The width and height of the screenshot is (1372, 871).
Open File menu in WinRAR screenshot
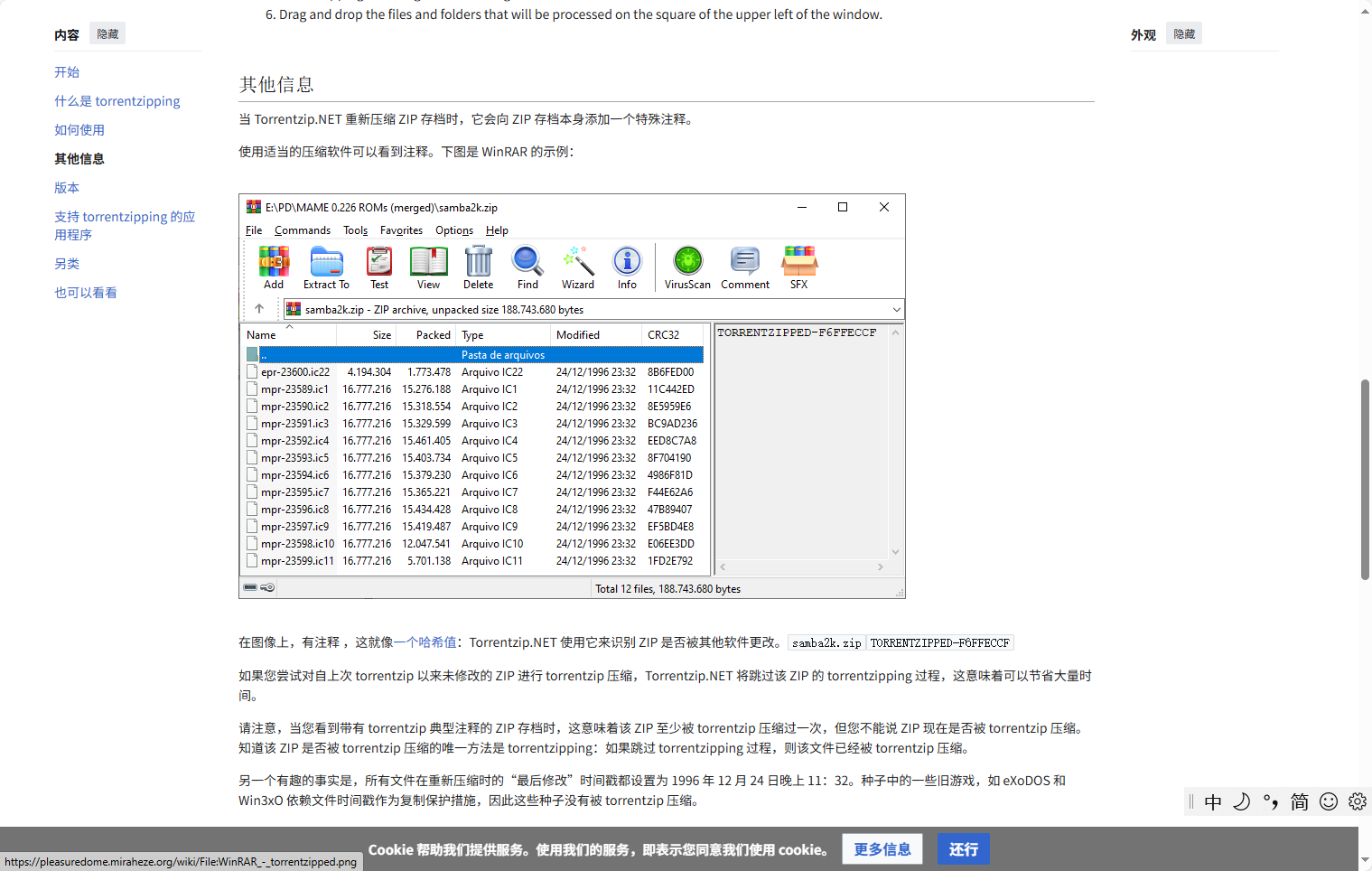[254, 230]
